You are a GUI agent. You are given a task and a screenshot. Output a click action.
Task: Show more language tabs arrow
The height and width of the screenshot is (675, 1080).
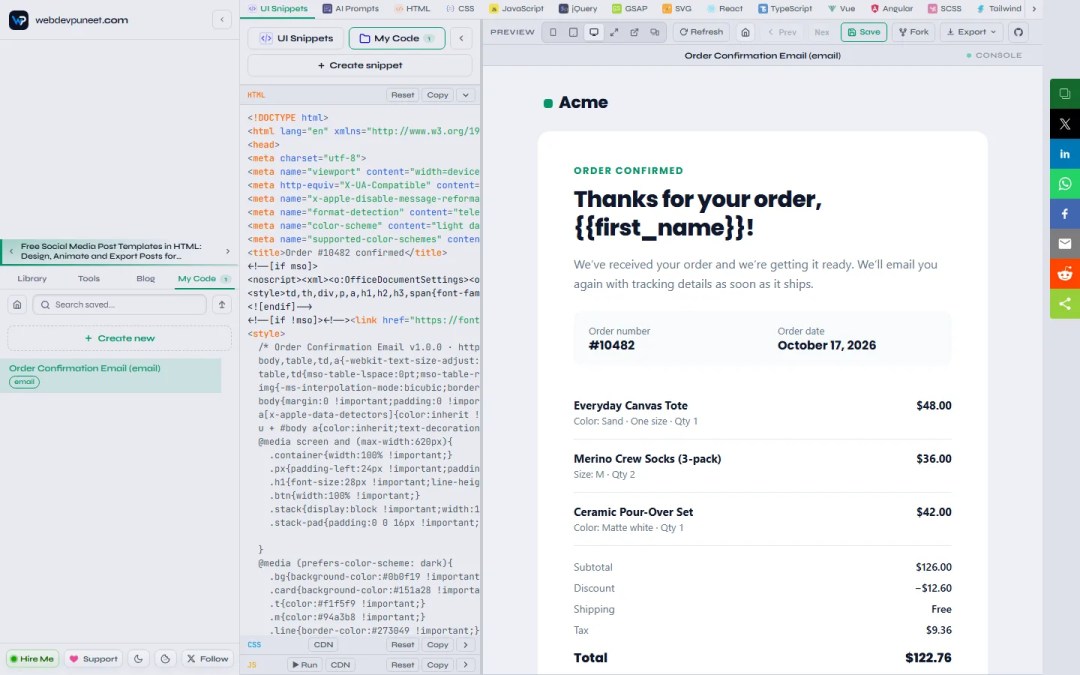[x=1034, y=8]
